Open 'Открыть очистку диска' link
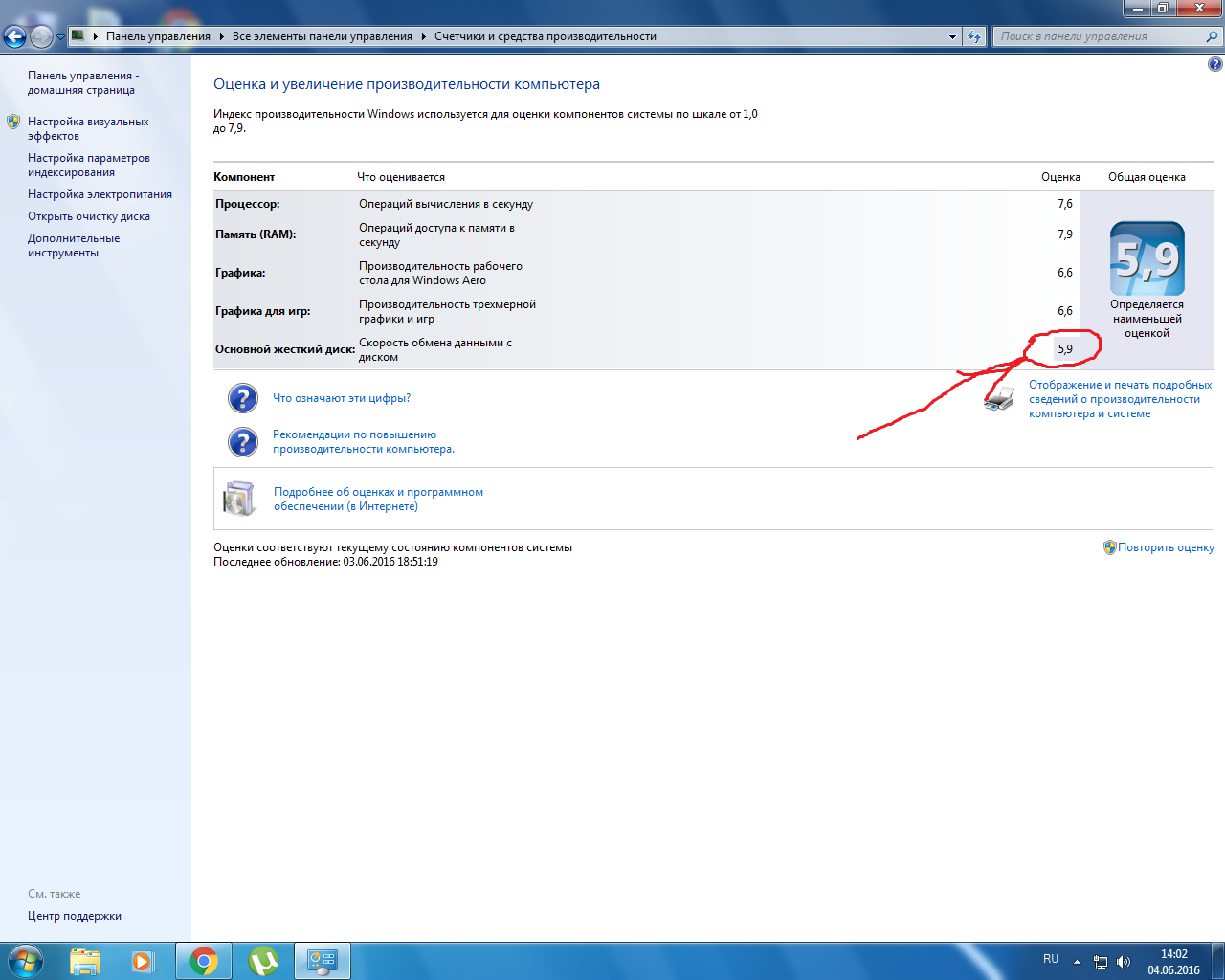The width and height of the screenshot is (1225, 980). tap(89, 216)
